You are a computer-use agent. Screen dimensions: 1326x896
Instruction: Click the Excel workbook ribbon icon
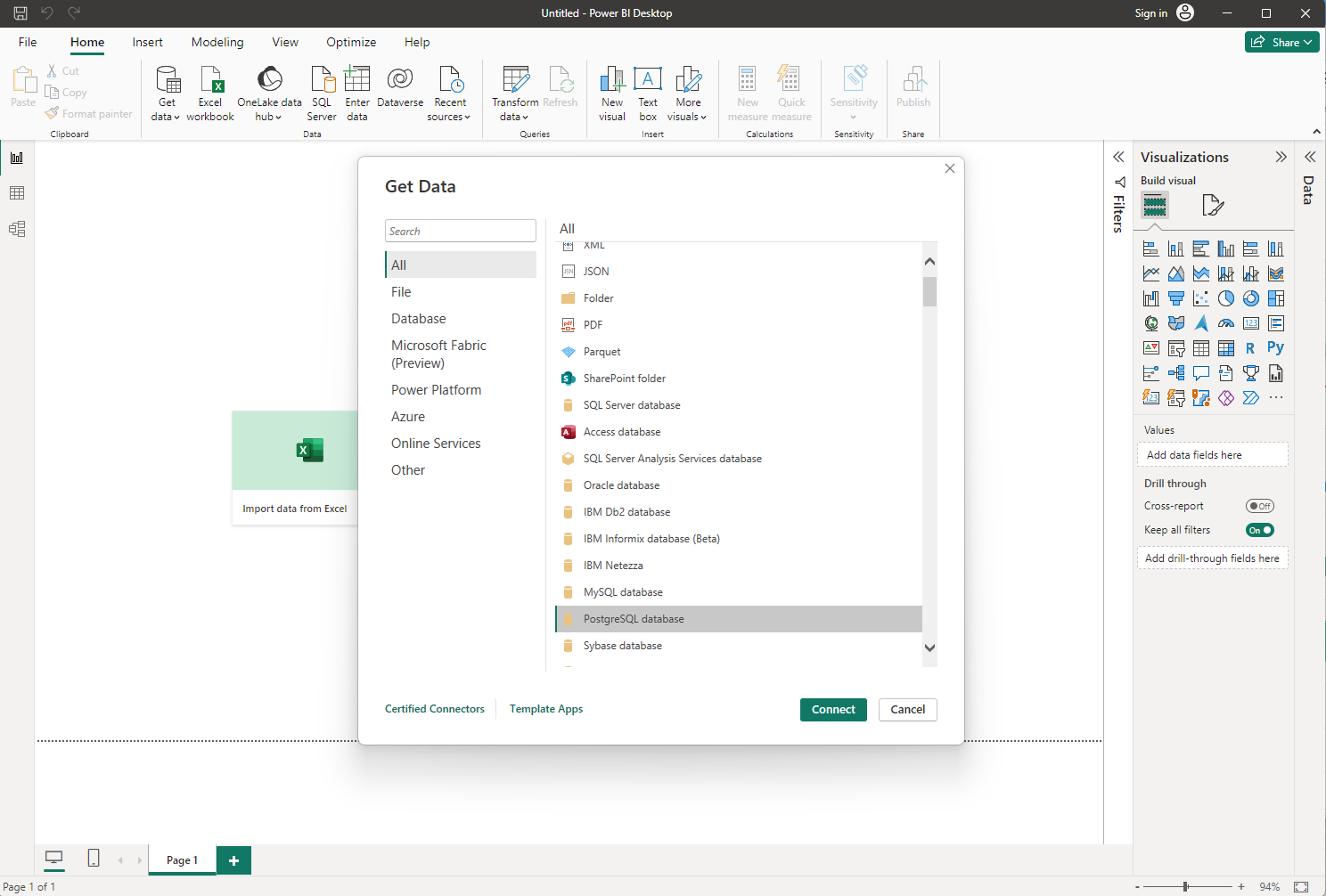coord(210,94)
